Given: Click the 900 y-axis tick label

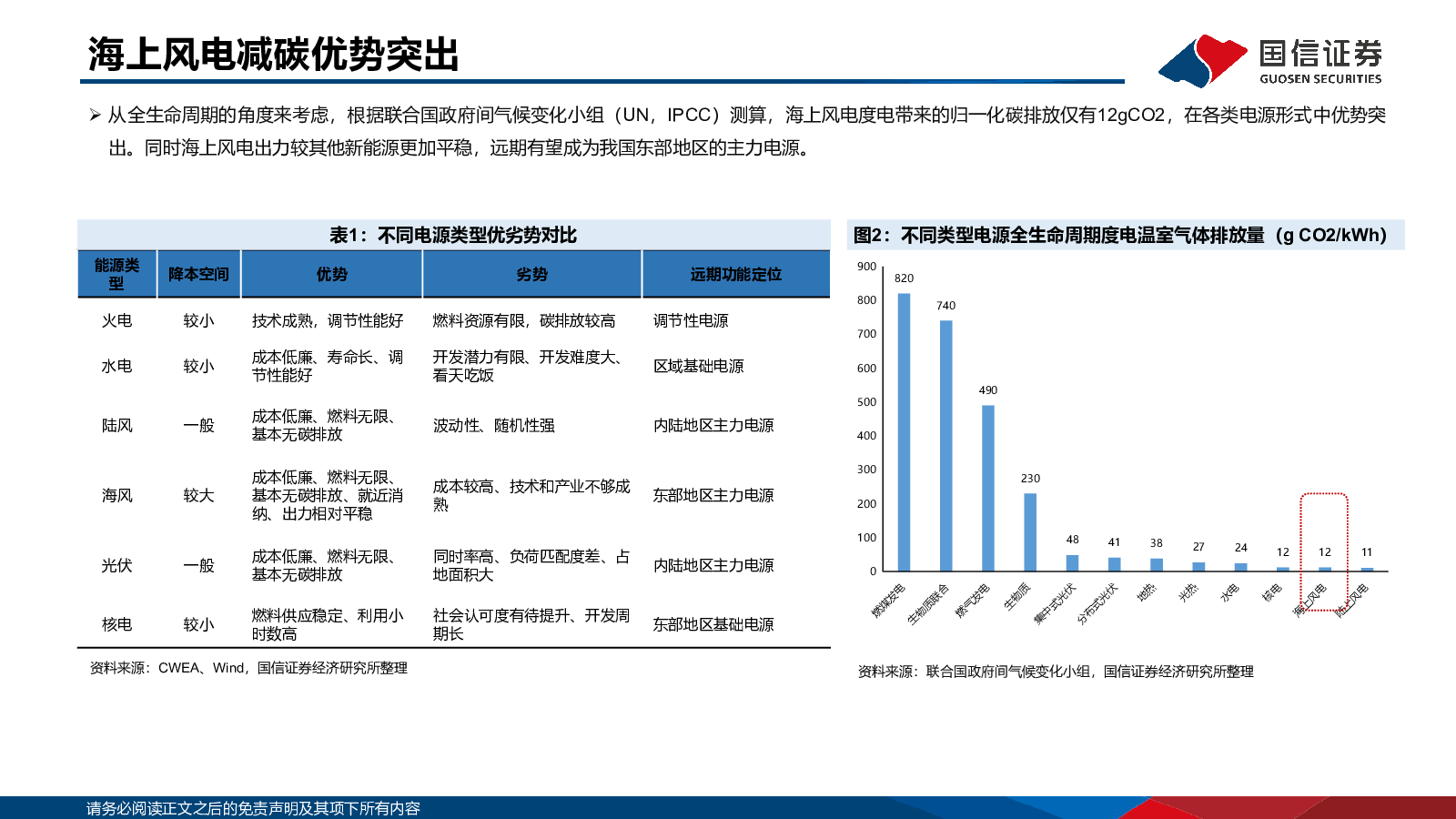Looking at the screenshot, I should pos(867,267).
